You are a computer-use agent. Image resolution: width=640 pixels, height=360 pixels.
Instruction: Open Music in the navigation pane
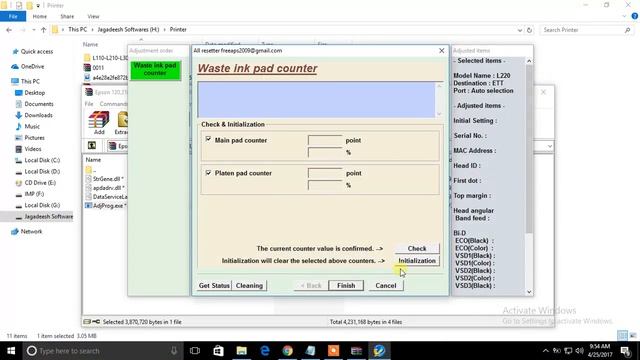(x=32, y=127)
